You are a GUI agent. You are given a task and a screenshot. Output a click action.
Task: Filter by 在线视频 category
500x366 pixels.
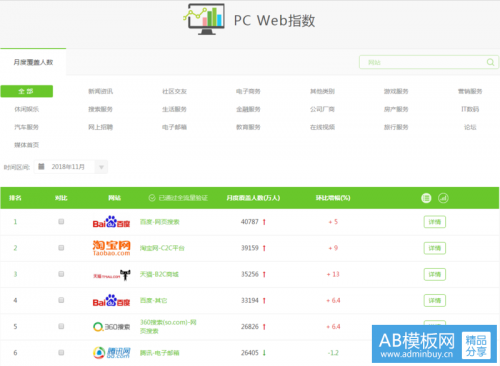[322, 127]
